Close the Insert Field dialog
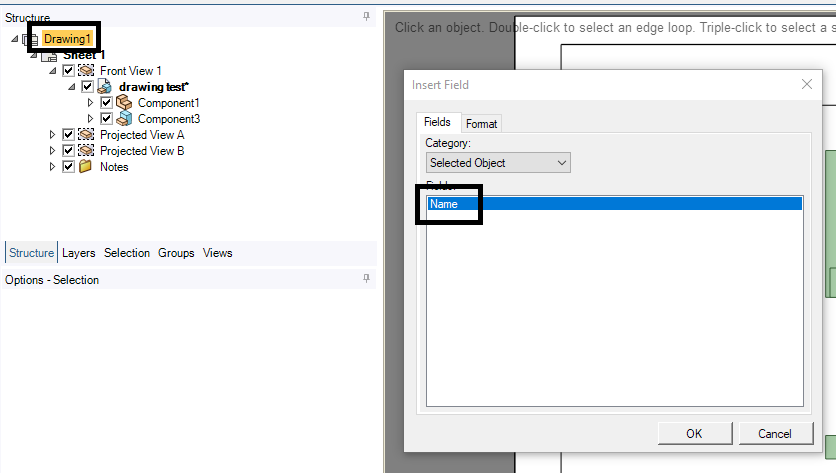The width and height of the screenshot is (836, 473). [x=807, y=84]
